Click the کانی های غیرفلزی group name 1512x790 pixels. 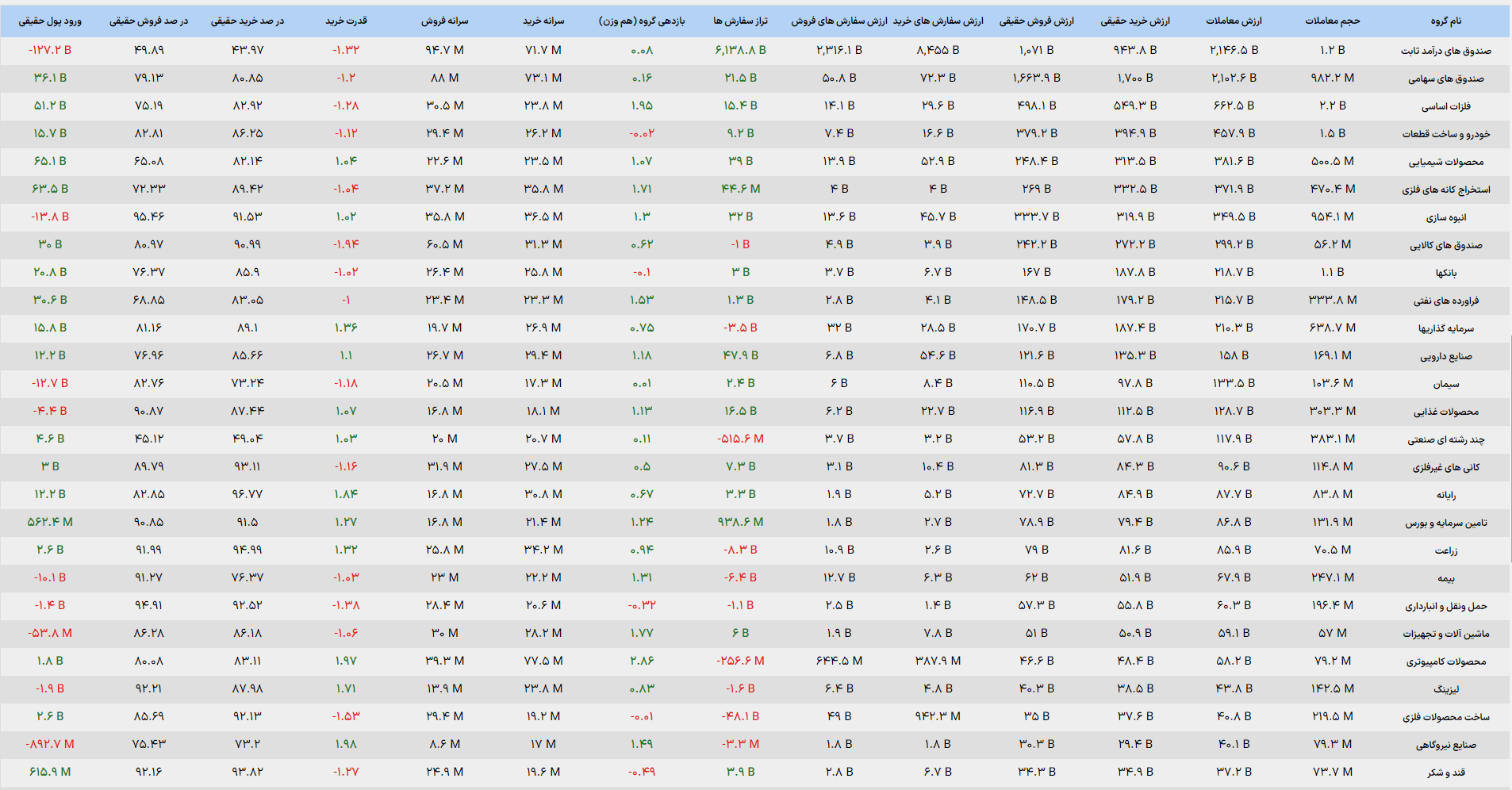(1445, 467)
